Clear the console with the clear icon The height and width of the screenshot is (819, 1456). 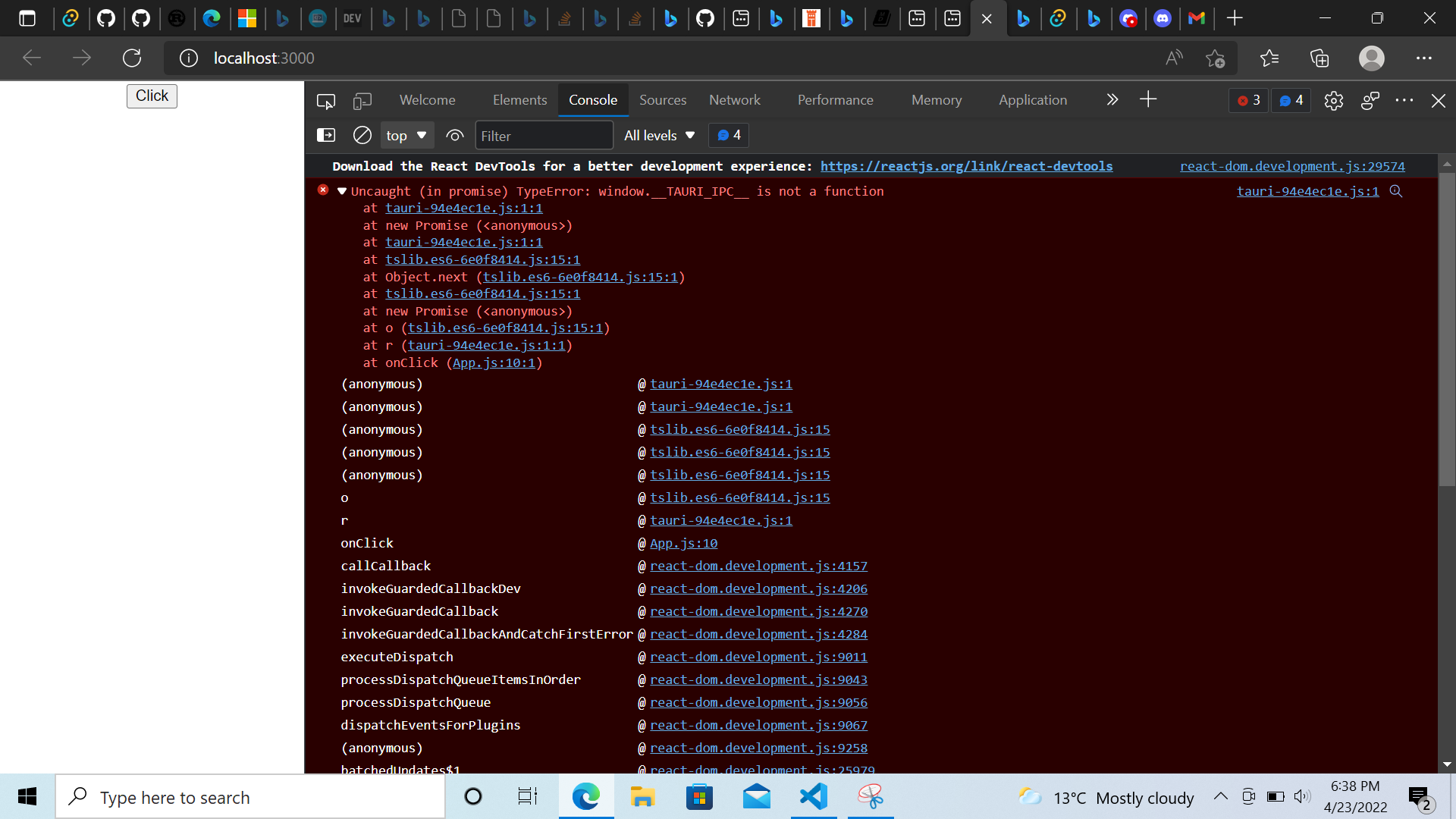362,136
